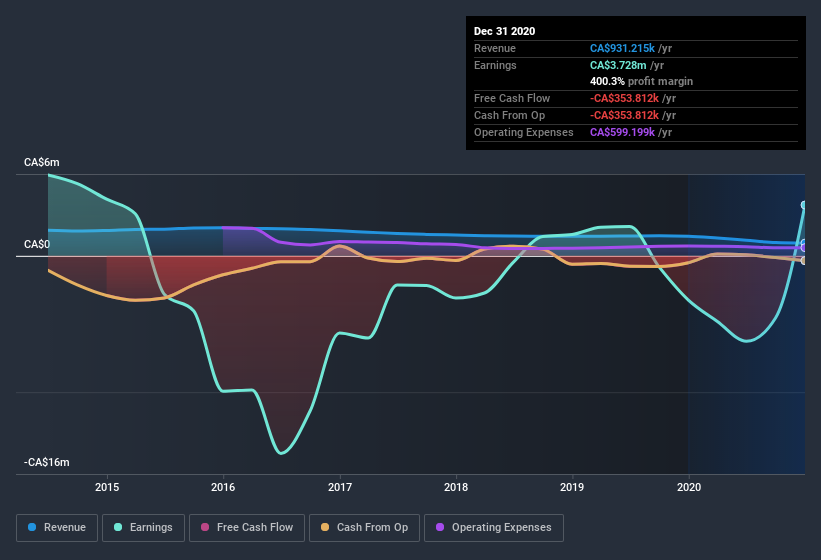Click the 2017 year marker

coord(340,487)
